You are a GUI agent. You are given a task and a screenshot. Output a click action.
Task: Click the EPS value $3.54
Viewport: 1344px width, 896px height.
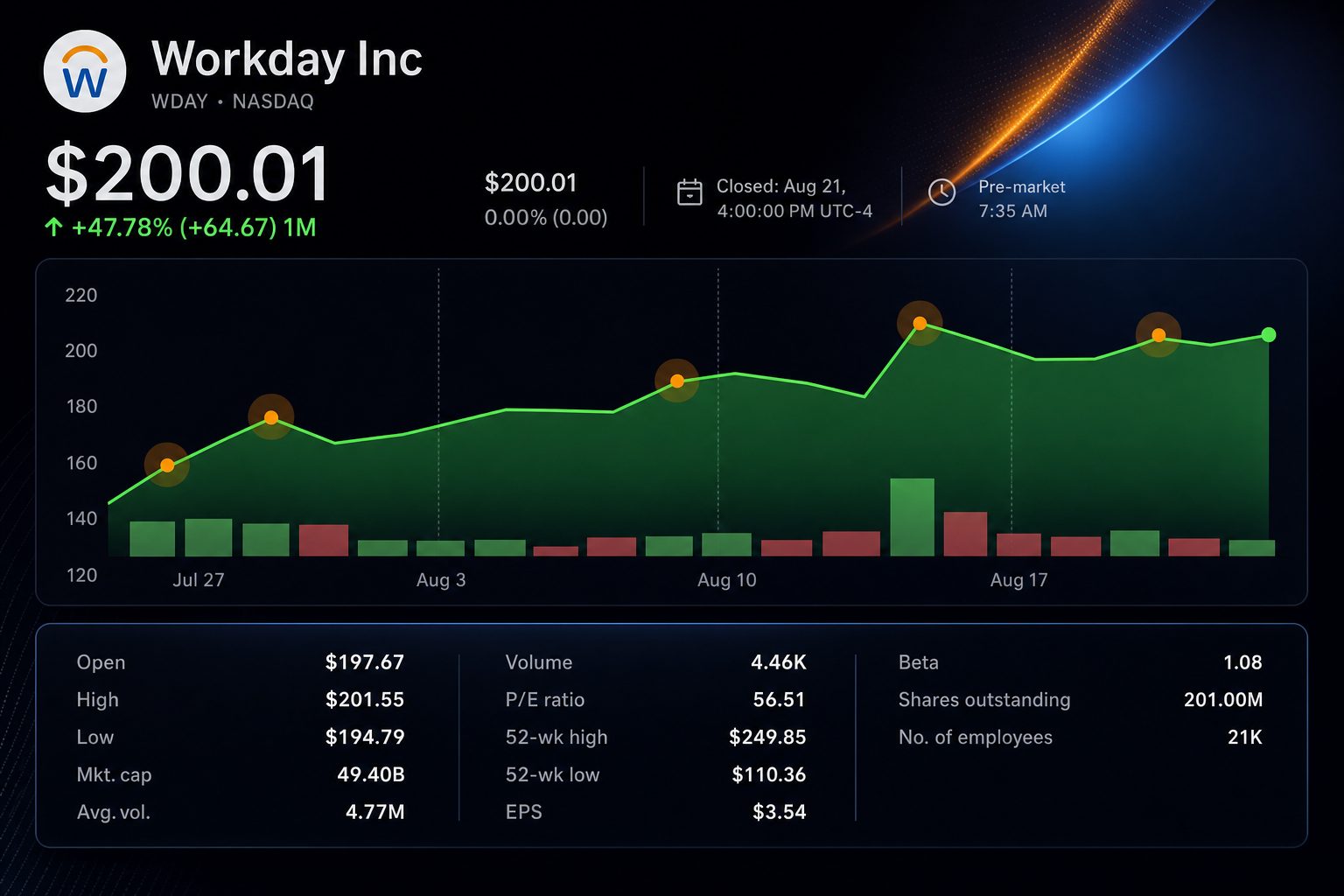(780, 812)
